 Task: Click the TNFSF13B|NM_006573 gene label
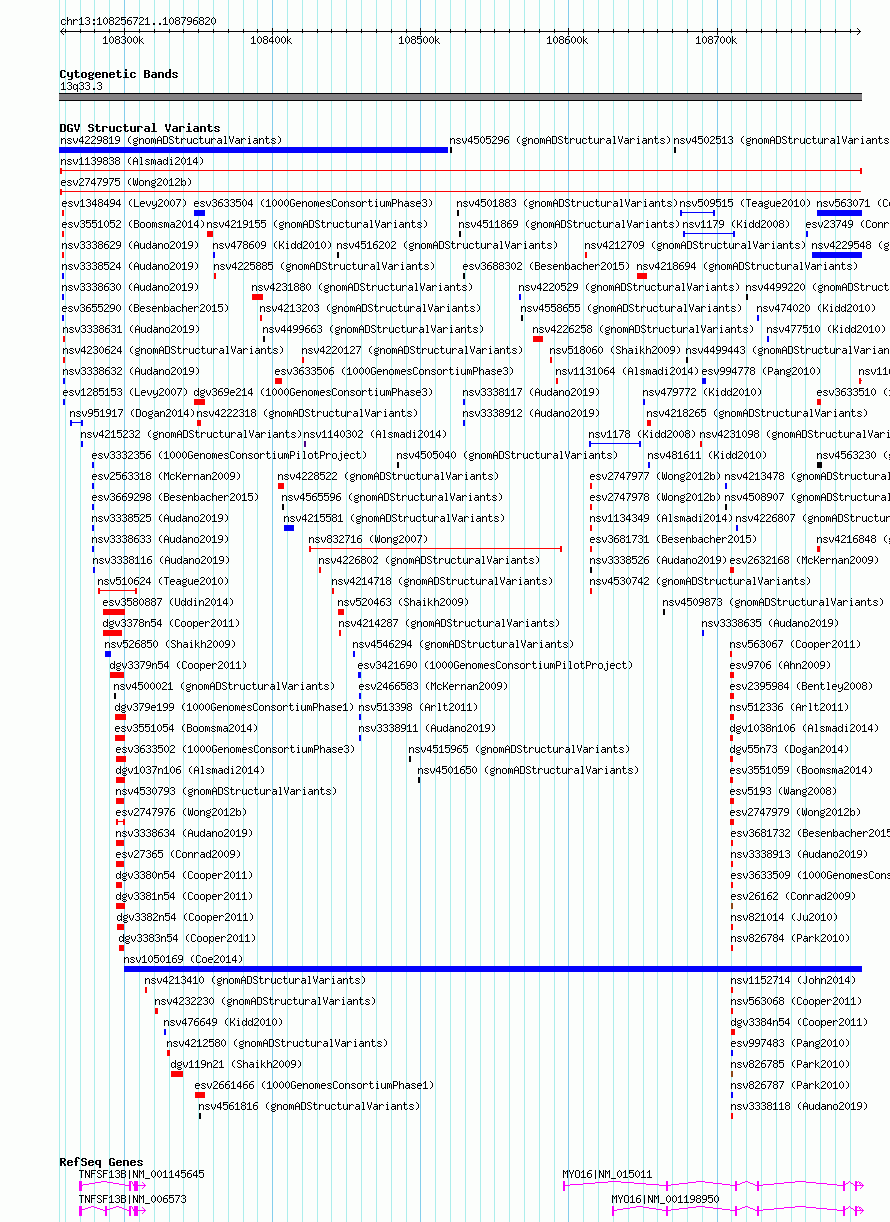(133, 1198)
